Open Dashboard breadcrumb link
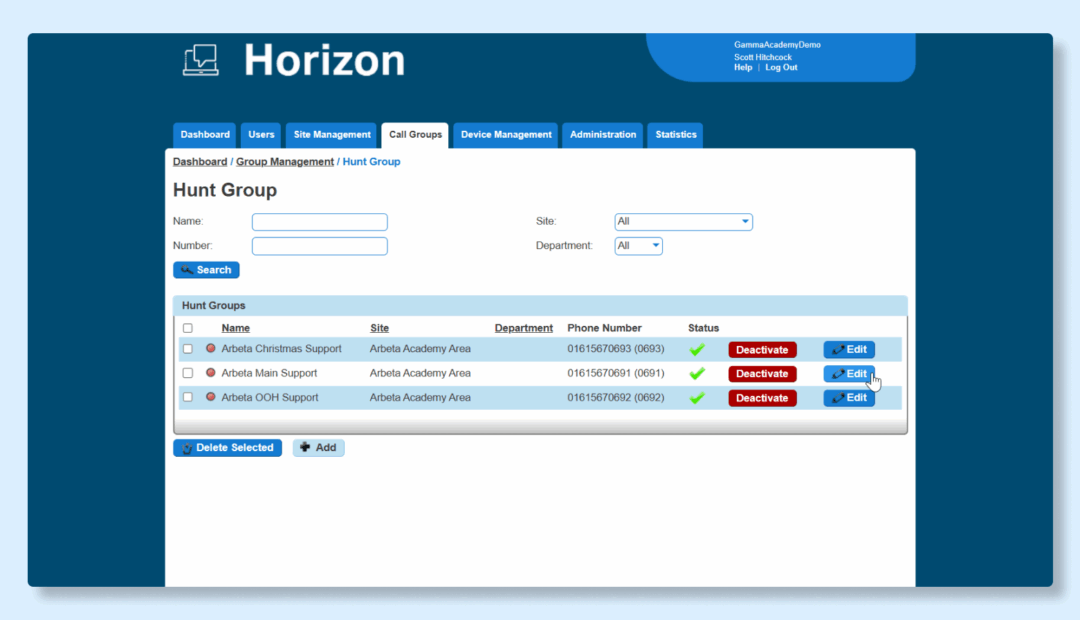Image resolution: width=1080 pixels, height=620 pixels. coord(200,161)
